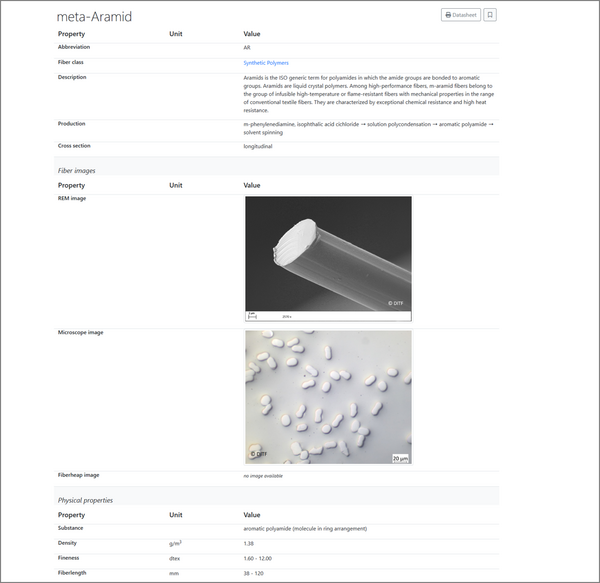
Task: Click the g/m³ unit in Density row
Action: (x=175, y=543)
